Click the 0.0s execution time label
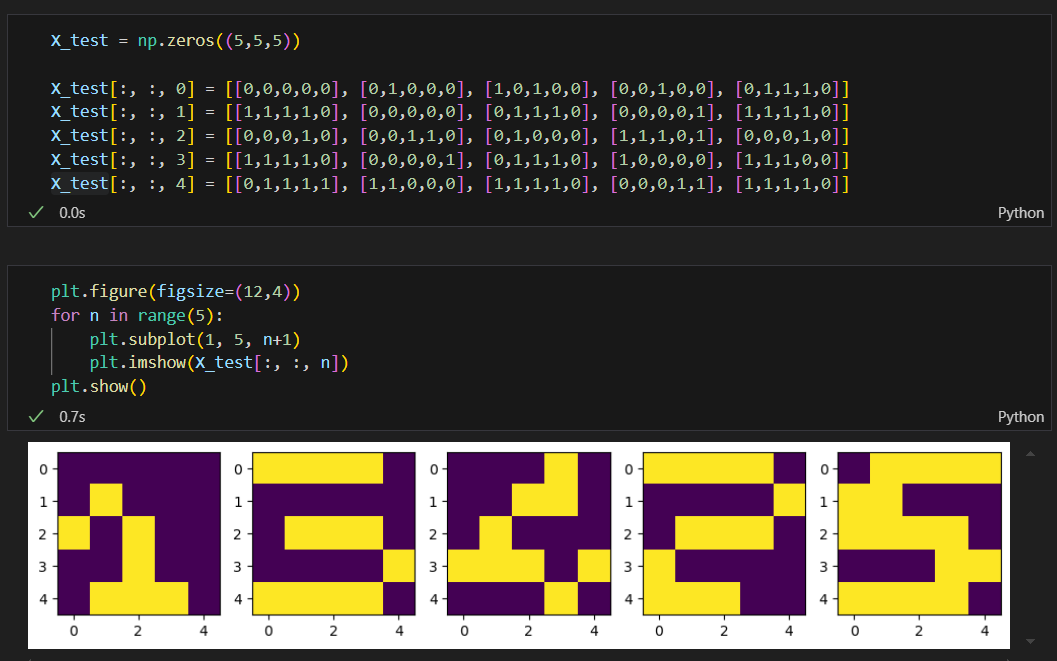The image size is (1057, 661). 72,213
